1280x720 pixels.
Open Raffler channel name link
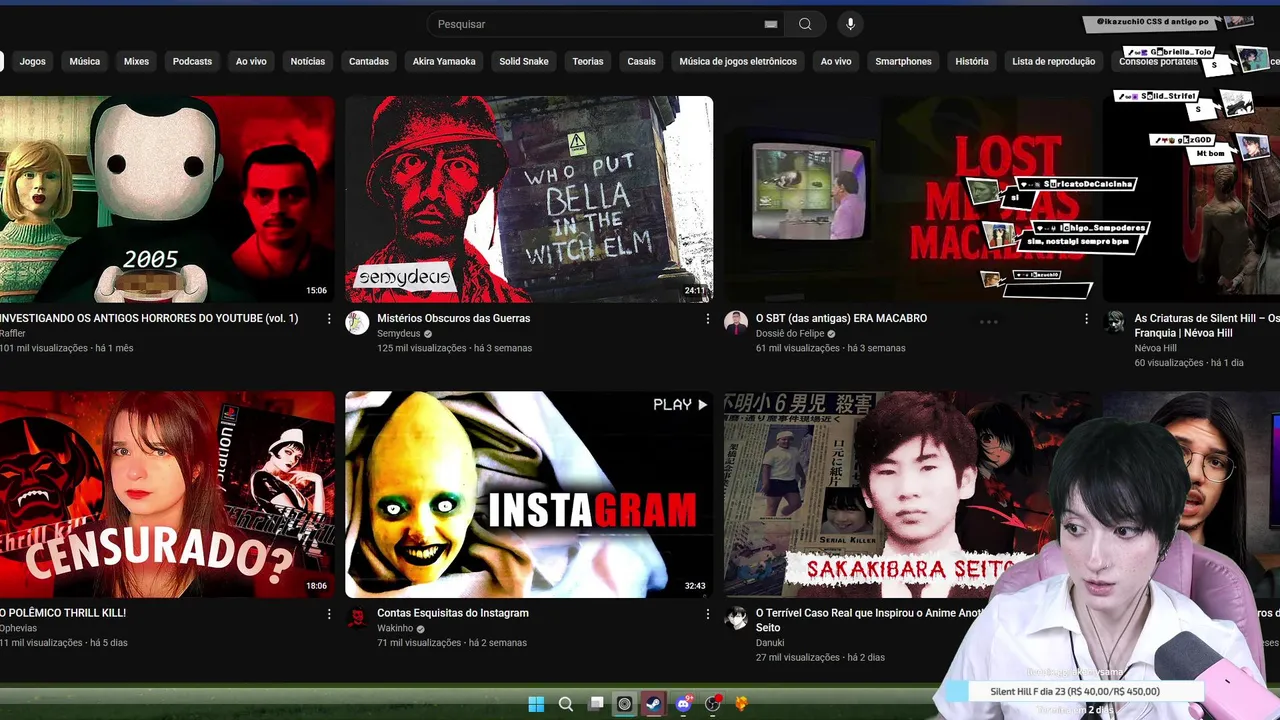pos(13,333)
